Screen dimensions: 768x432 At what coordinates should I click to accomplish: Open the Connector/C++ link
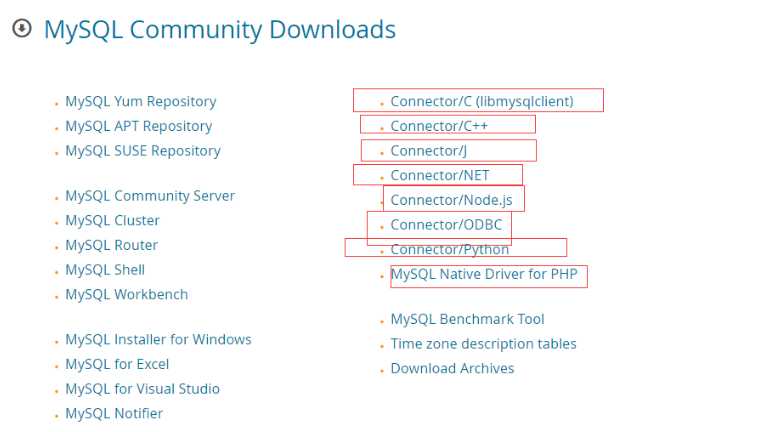pos(439,126)
